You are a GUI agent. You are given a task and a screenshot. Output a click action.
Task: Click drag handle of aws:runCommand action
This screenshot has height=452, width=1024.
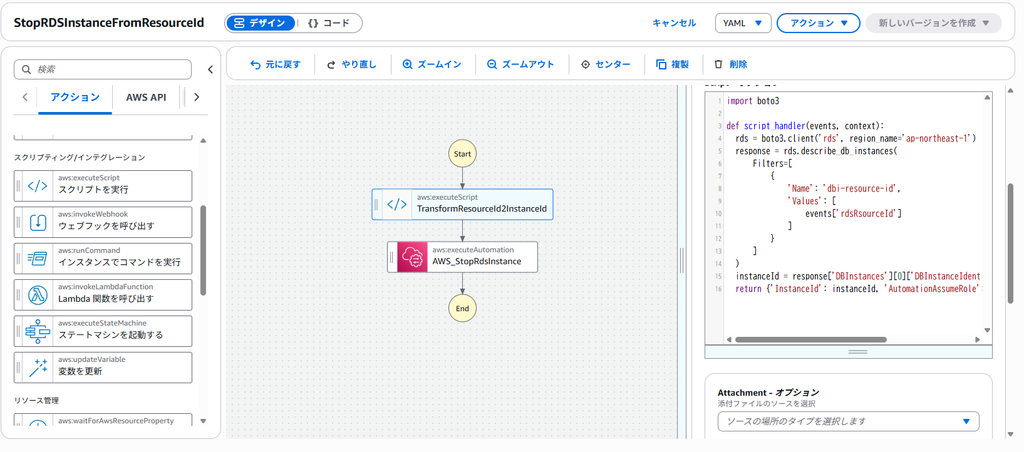click(19, 259)
